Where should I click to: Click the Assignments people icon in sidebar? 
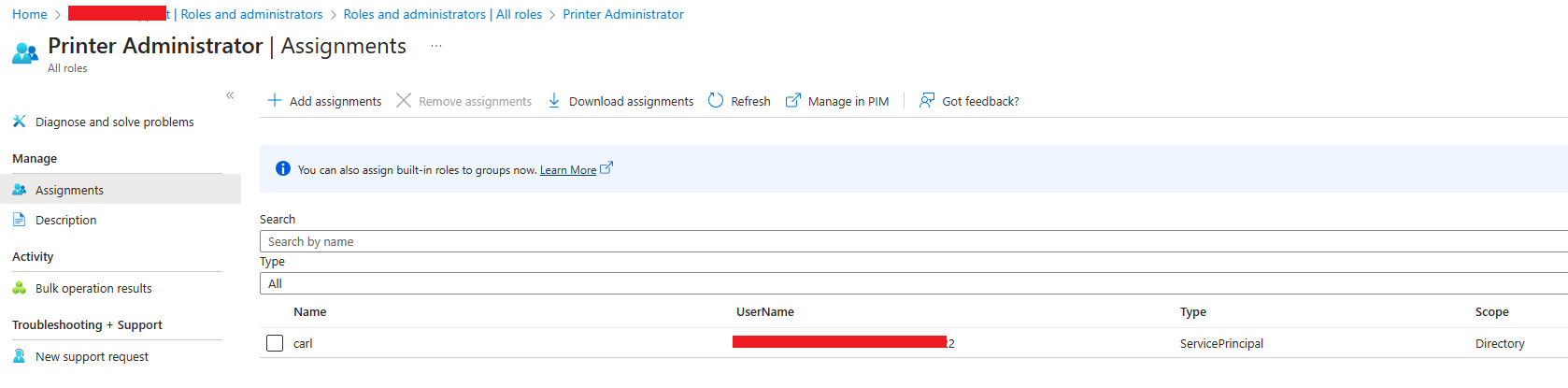[19, 190]
